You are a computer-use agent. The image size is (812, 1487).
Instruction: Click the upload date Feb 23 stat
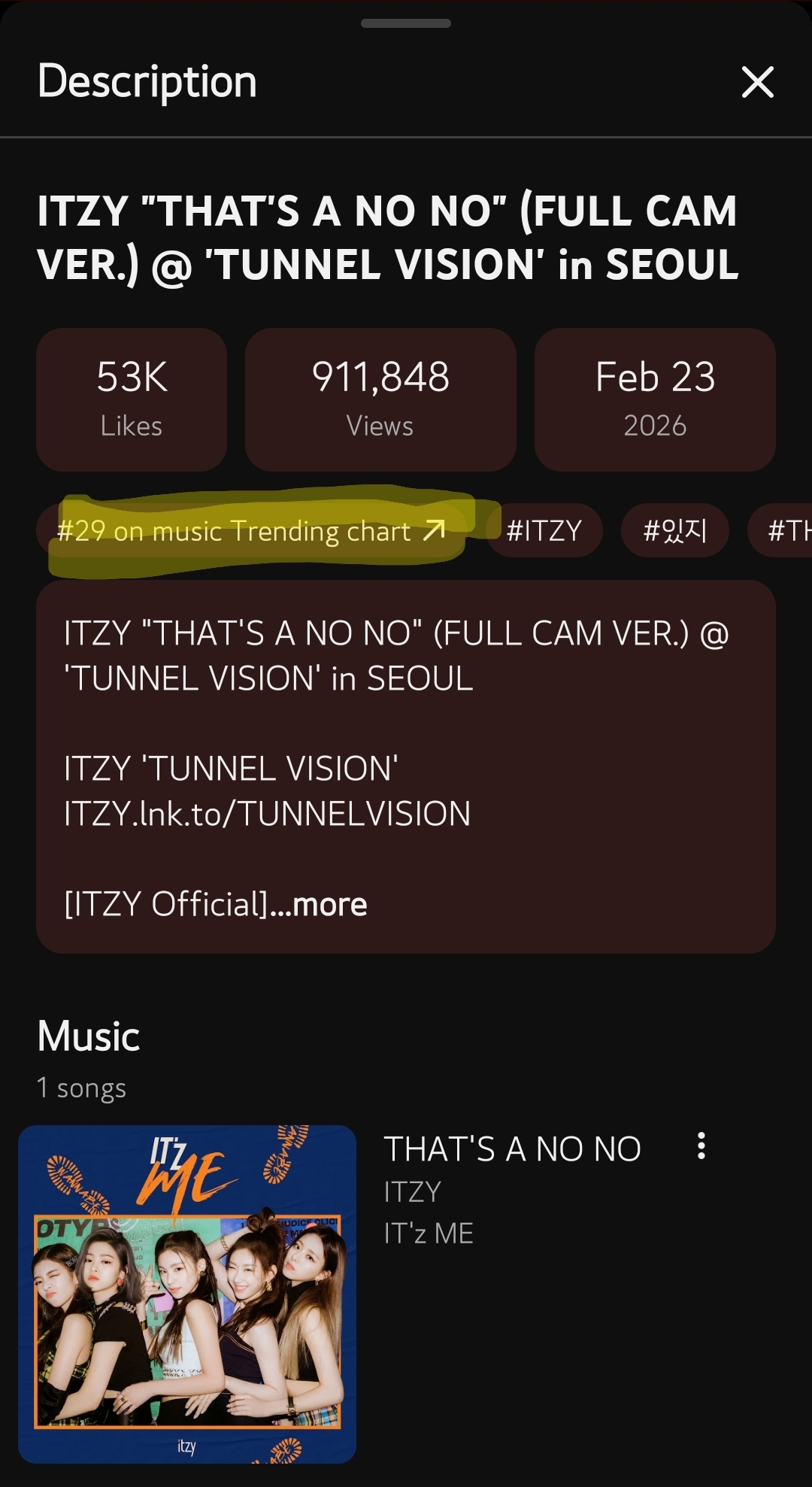coord(655,399)
